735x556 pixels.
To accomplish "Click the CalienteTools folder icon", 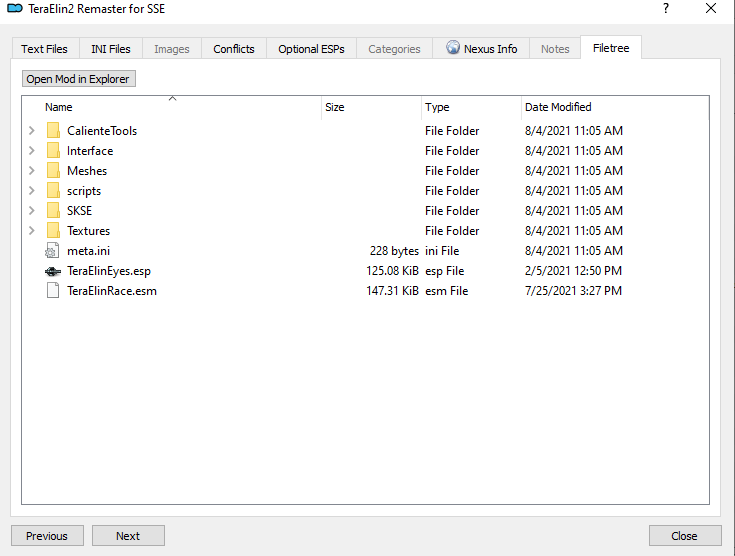I will coord(53,131).
